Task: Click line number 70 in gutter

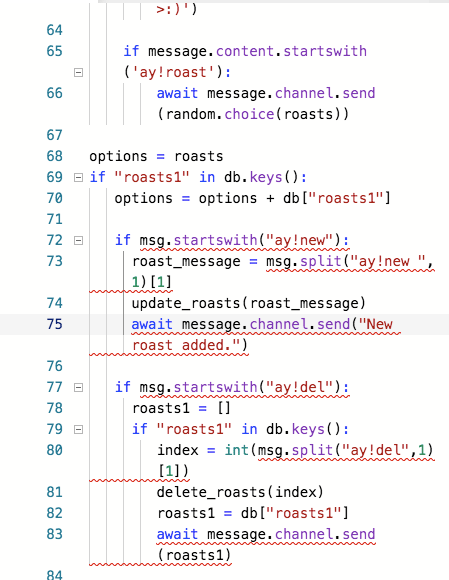Action: [x=54, y=198]
